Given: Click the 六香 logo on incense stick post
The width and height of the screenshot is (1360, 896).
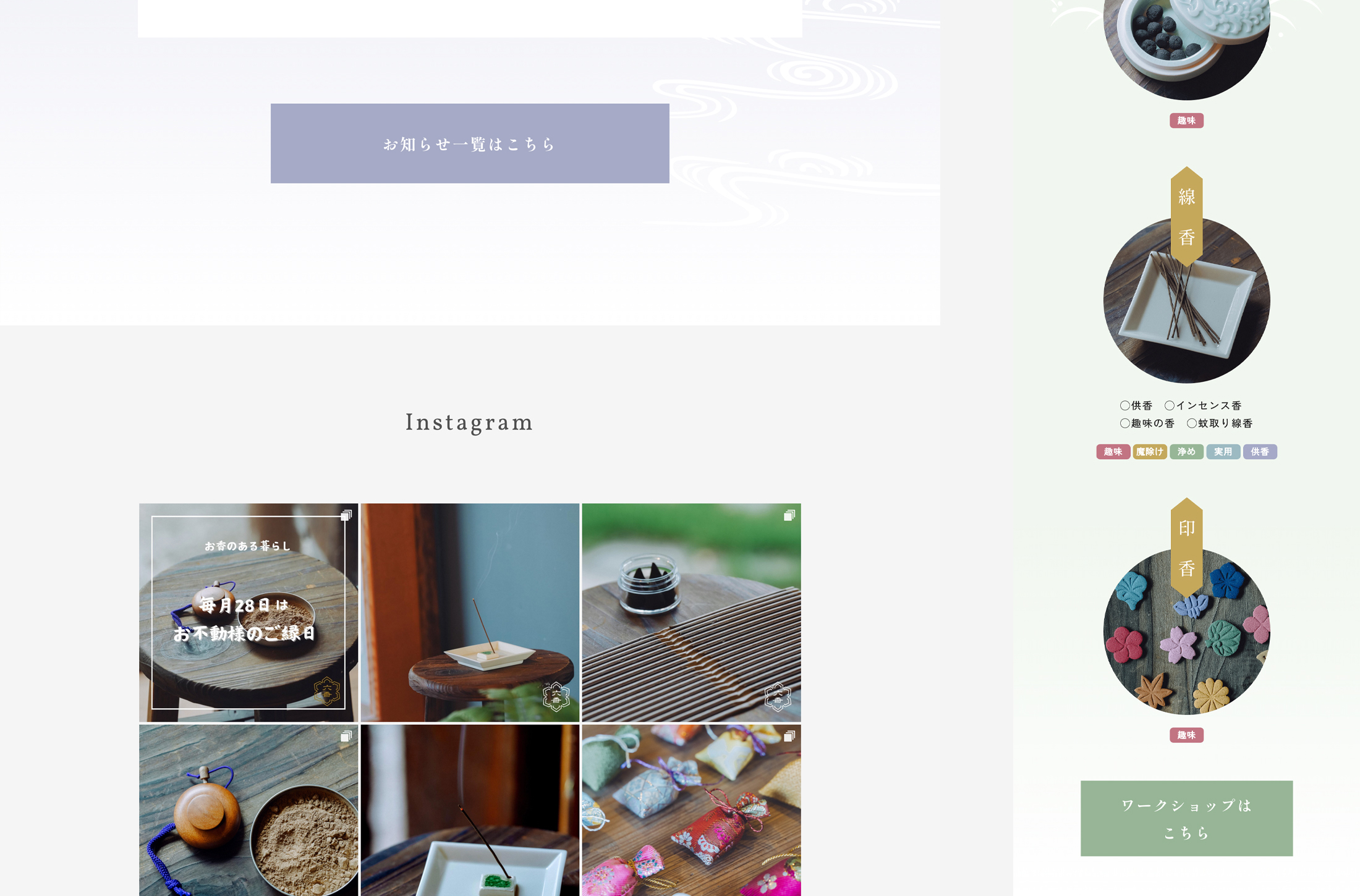Looking at the screenshot, I should 556,696.
